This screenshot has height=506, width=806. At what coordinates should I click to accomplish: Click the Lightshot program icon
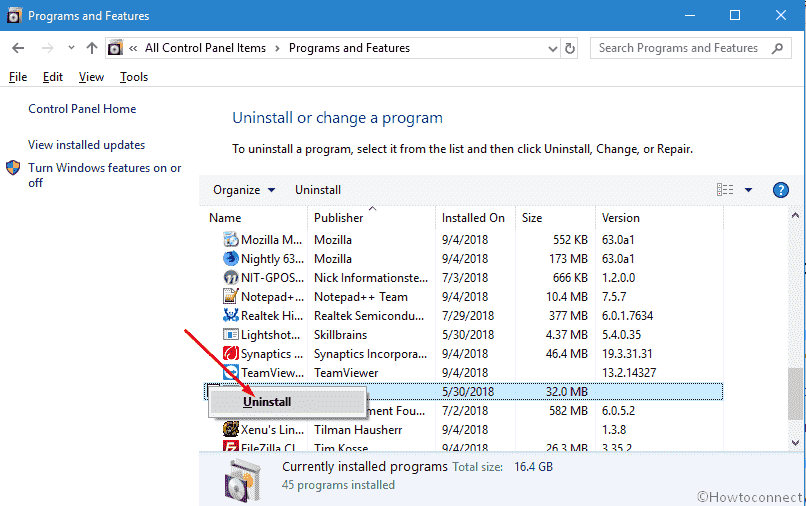click(231, 335)
